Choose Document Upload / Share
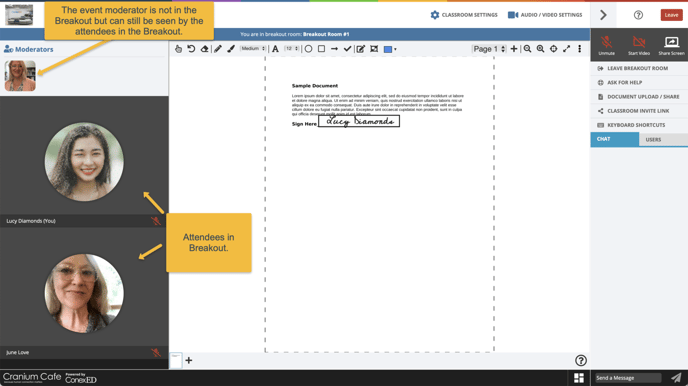This screenshot has width=688, height=386. [639, 96]
